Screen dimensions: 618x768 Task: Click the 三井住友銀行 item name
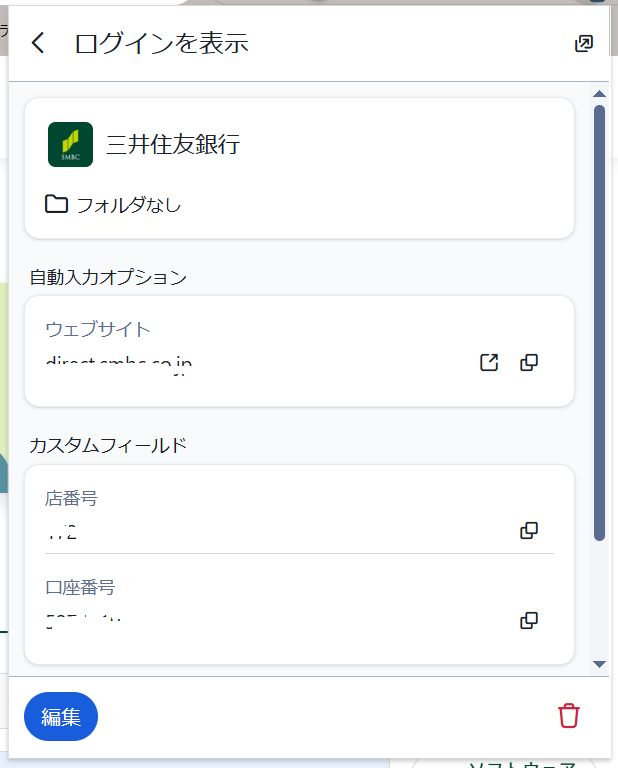coord(173,144)
